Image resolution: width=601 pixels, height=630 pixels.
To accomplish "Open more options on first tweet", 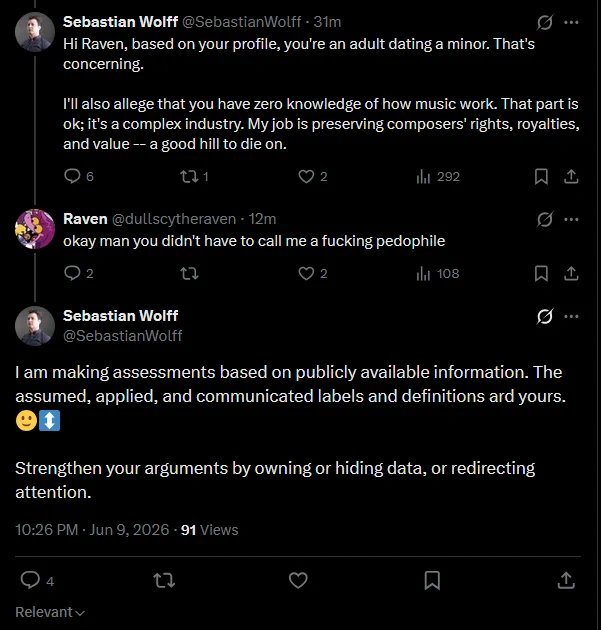I will [x=571, y=22].
